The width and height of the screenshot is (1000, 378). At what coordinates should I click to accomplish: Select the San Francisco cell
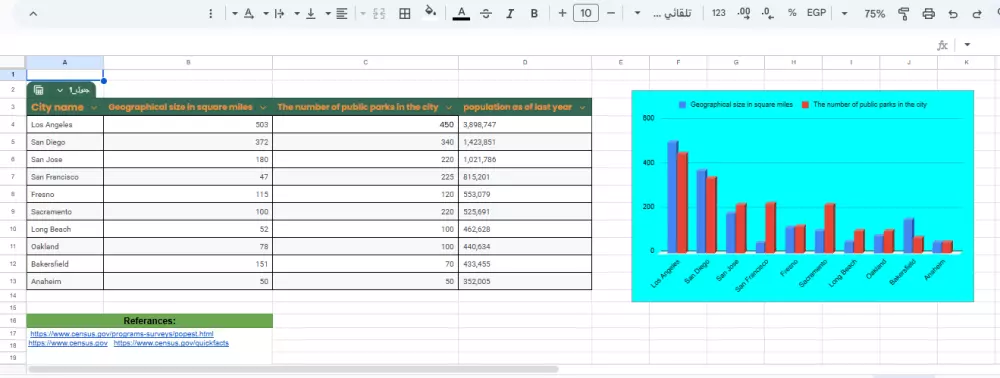65,177
